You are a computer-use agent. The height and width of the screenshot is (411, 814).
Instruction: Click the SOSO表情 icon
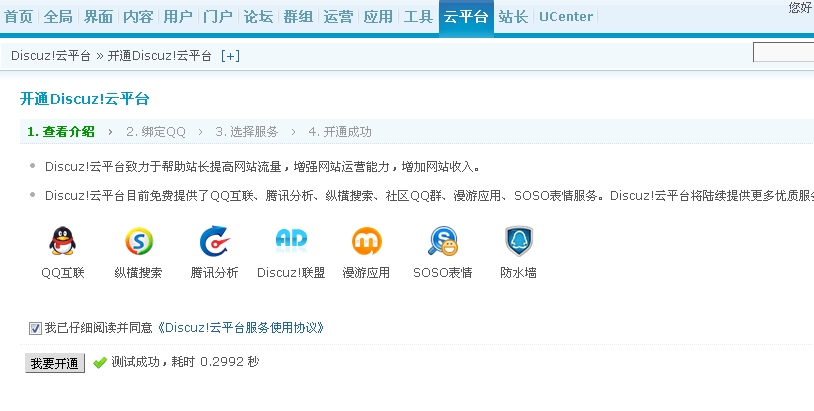tap(443, 241)
